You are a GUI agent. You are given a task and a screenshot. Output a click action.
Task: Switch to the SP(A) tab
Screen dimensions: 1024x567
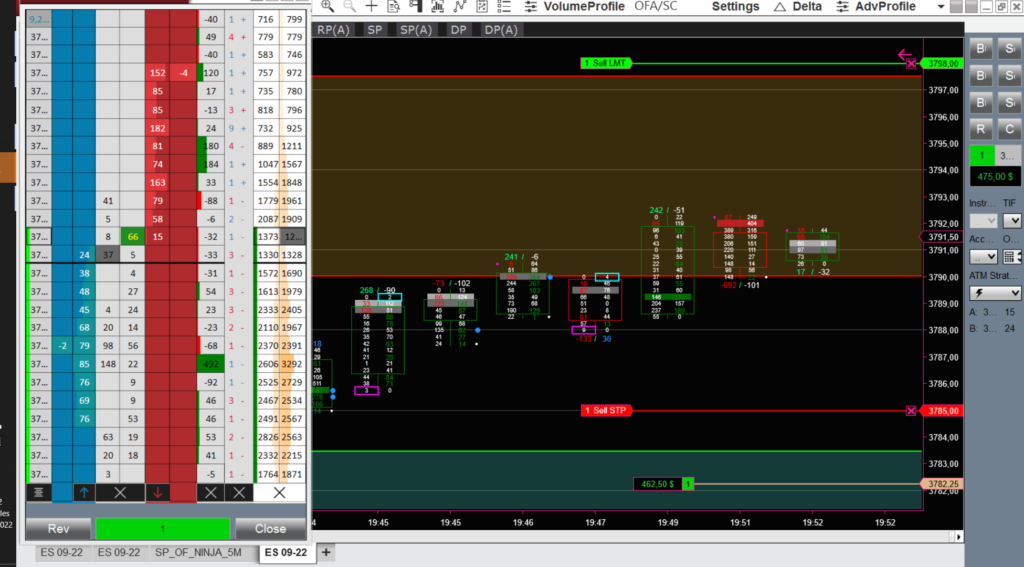(x=416, y=30)
